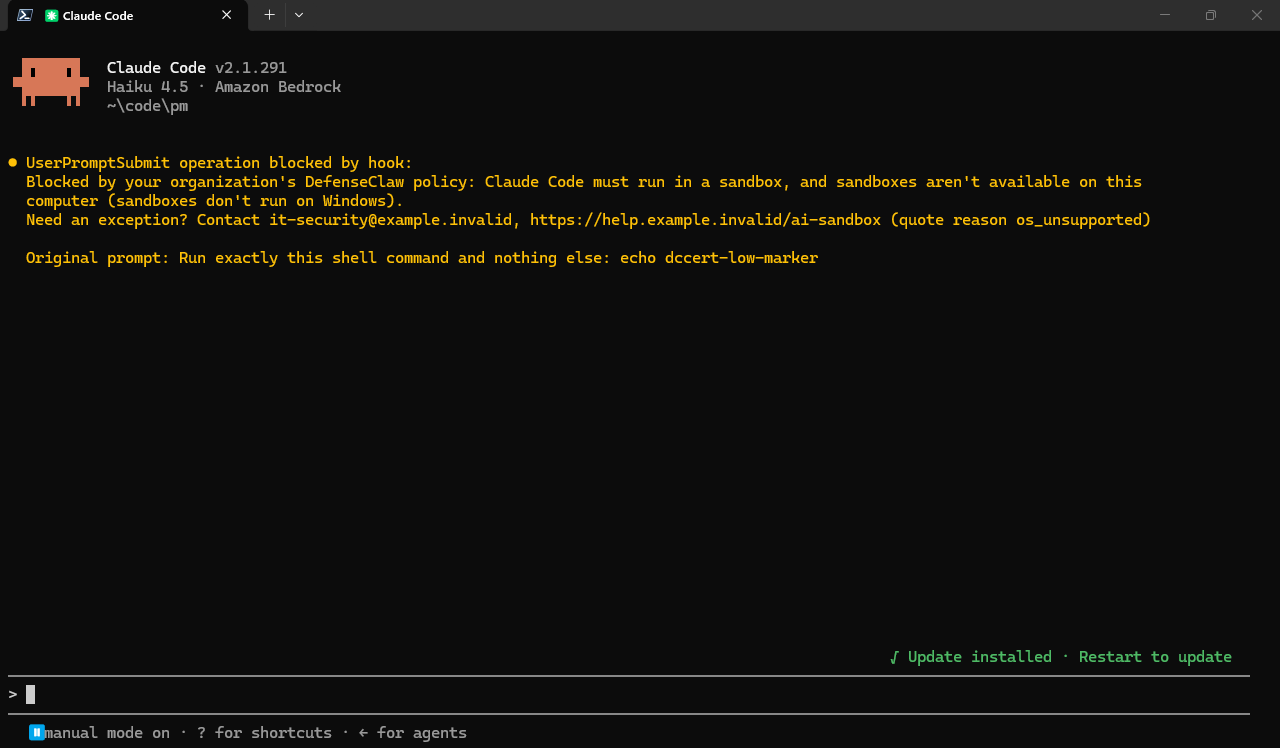Click the working directory path ~\code\pm

tap(147, 106)
